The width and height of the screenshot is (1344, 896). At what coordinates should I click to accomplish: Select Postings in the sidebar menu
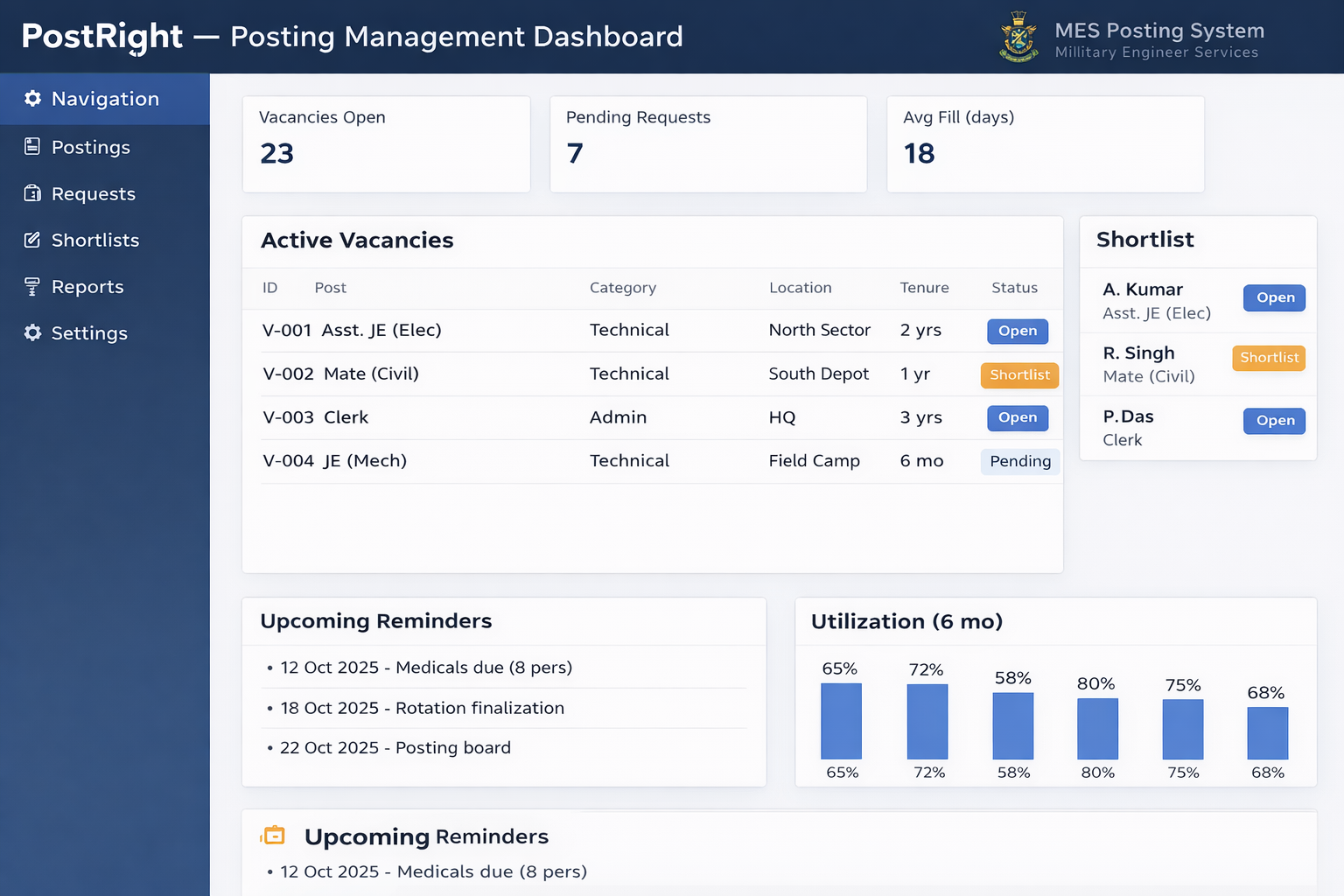(91, 147)
